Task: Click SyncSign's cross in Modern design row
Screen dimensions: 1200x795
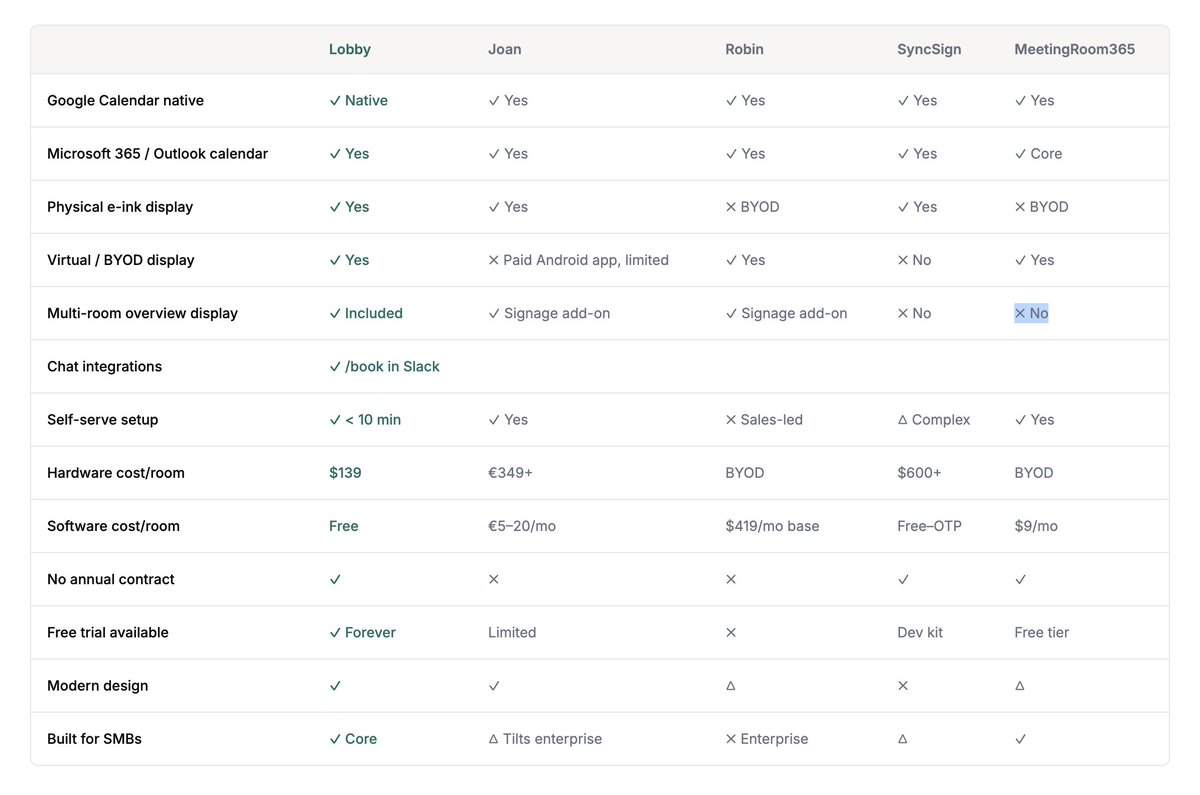Action: tap(903, 686)
